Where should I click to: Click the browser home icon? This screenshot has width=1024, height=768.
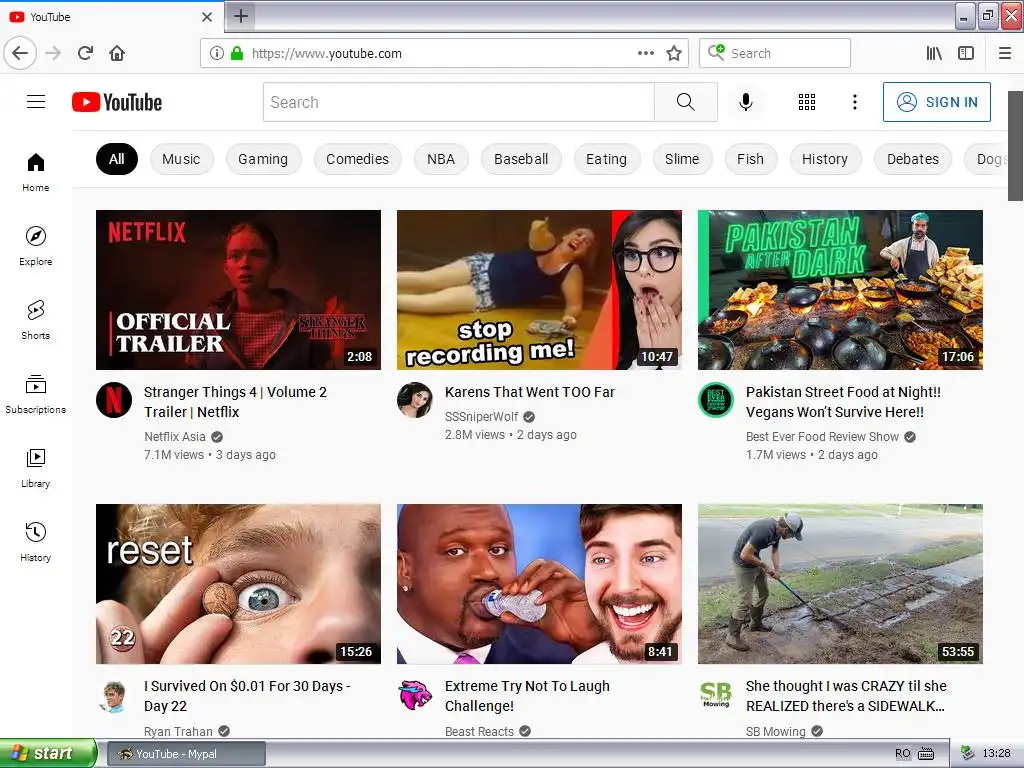coord(117,53)
